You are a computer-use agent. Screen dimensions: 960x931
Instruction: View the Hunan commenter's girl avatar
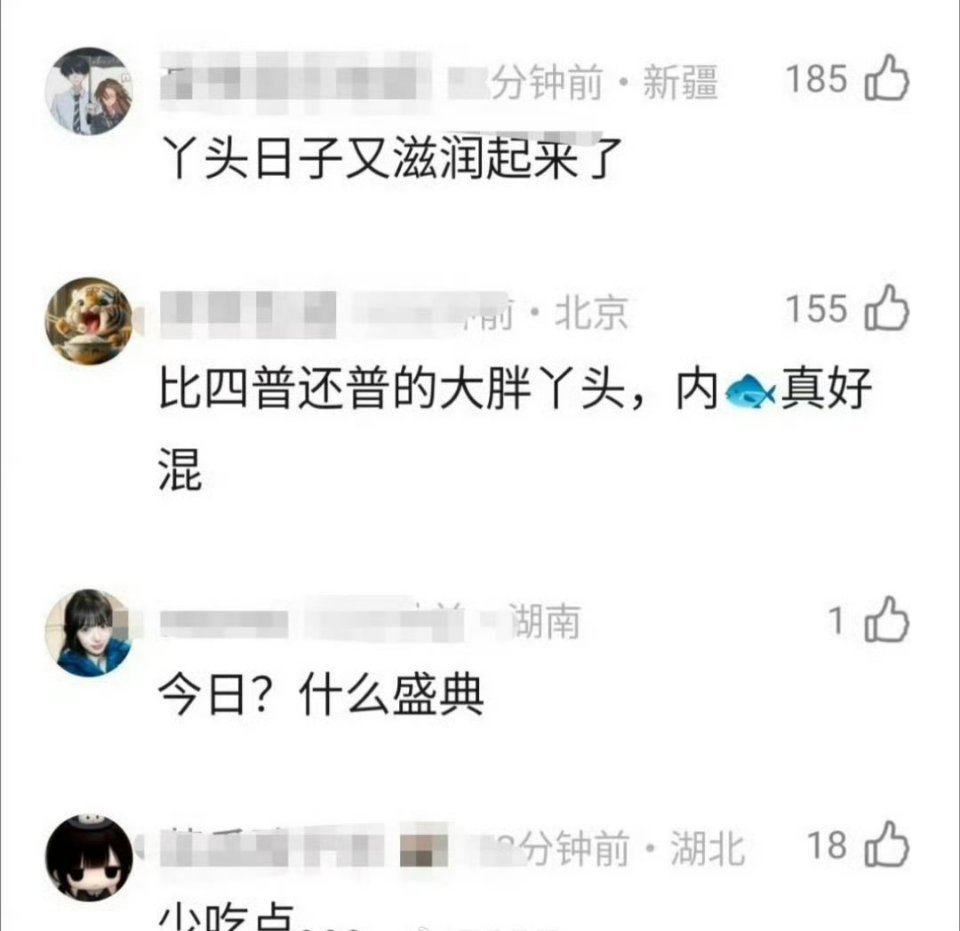coord(89,633)
